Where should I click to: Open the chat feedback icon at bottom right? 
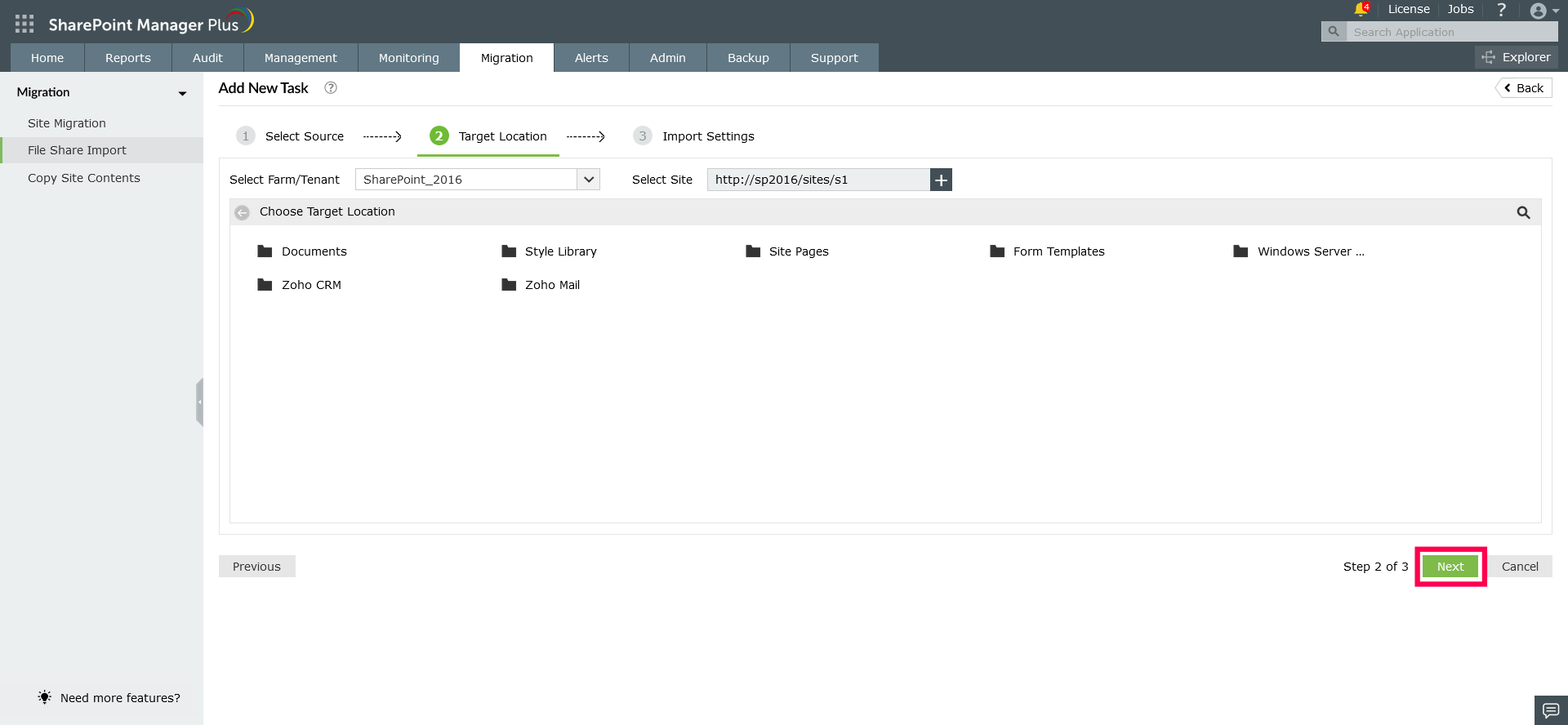1551,710
